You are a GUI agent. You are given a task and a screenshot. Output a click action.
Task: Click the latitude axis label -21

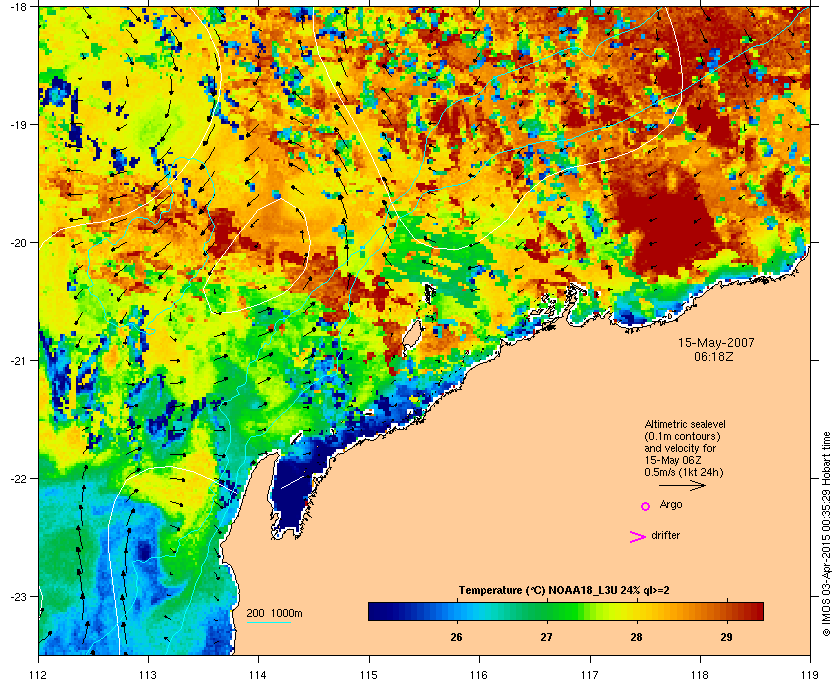click(x=18, y=361)
